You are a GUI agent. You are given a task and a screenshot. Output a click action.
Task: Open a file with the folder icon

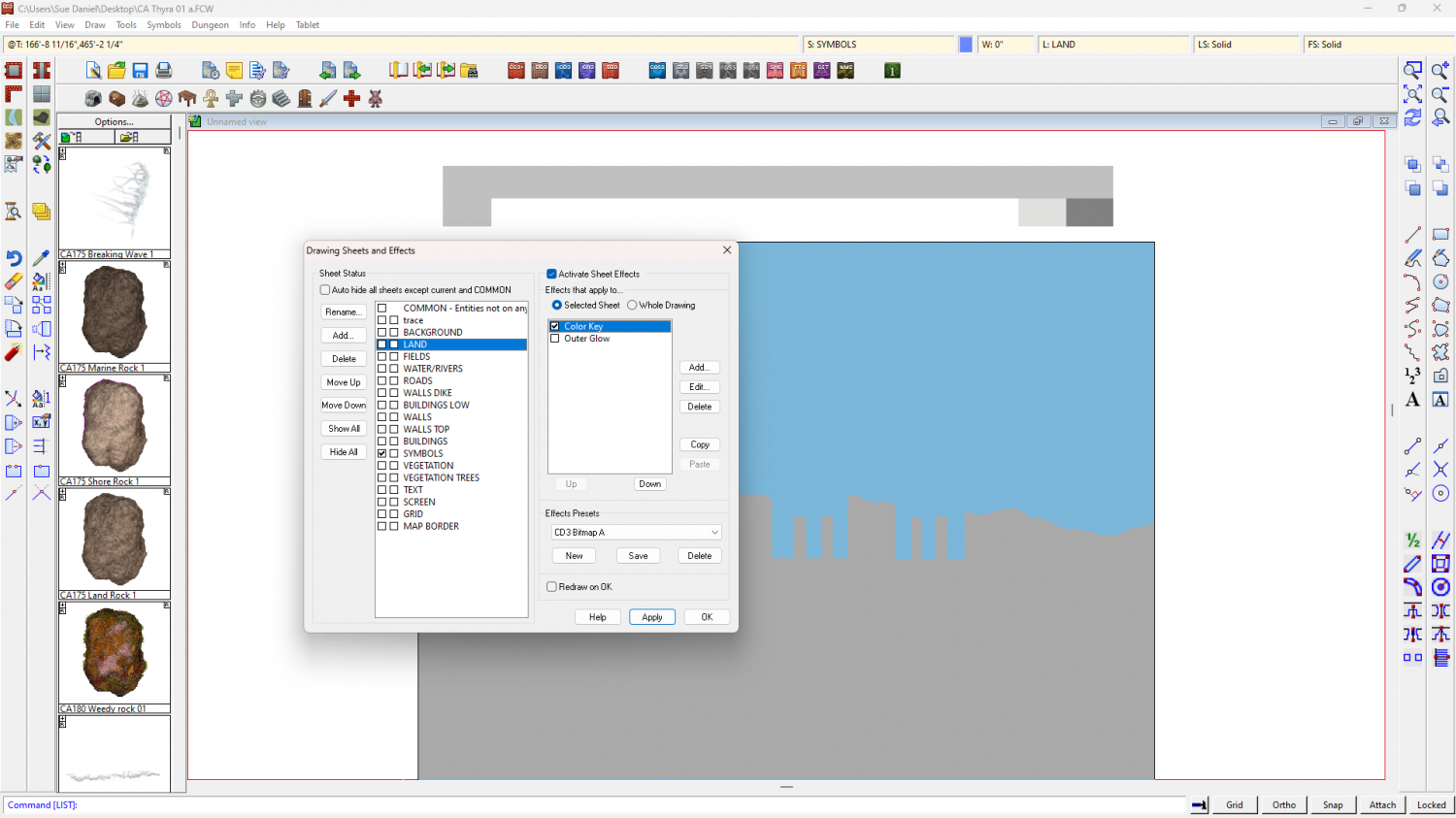pyautogui.click(x=116, y=70)
